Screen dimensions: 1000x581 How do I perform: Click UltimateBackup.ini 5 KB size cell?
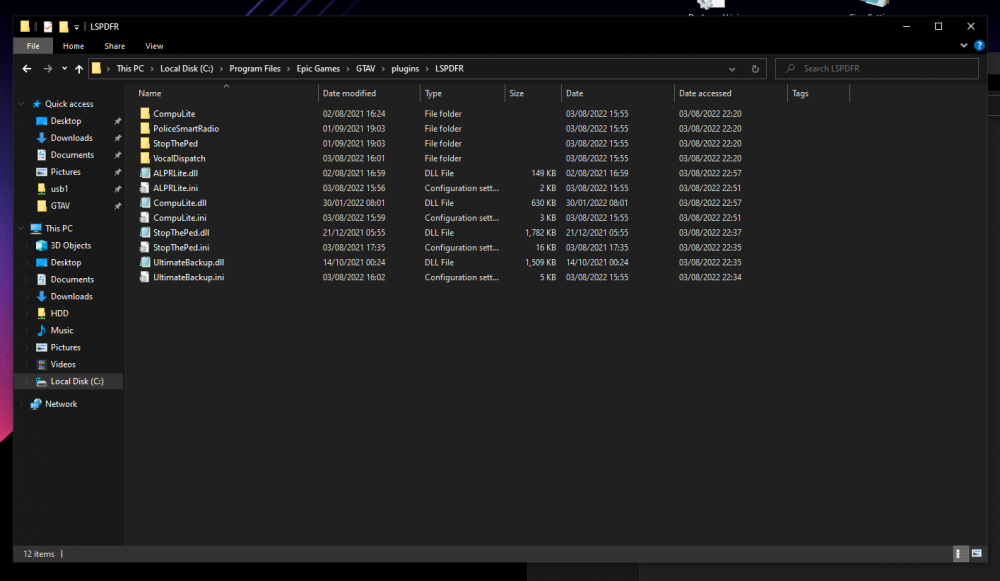pos(548,277)
